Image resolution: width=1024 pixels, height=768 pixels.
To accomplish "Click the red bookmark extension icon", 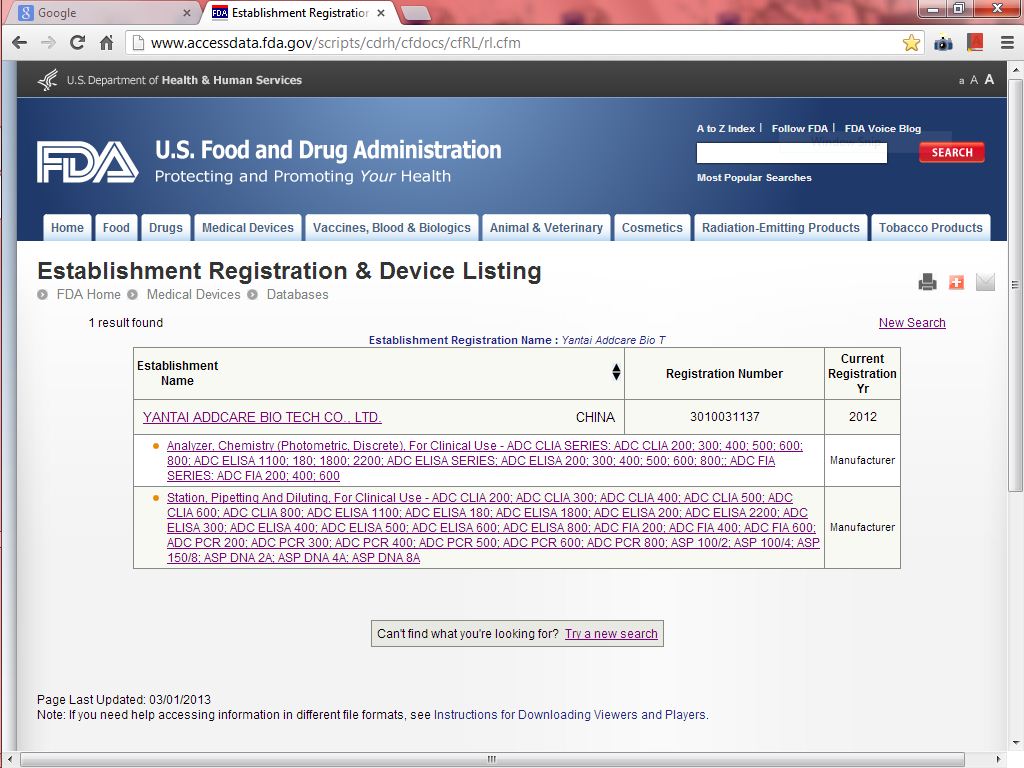I will tap(975, 43).
